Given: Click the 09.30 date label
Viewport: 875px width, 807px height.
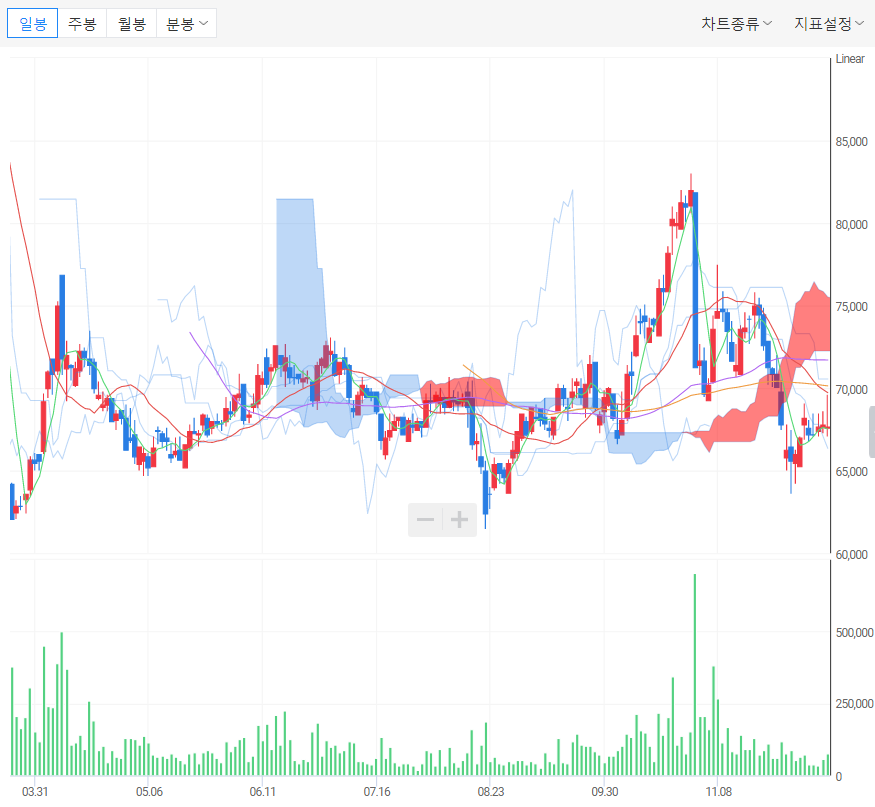Looking at the screenshot, I should click(x=605, y=791).
